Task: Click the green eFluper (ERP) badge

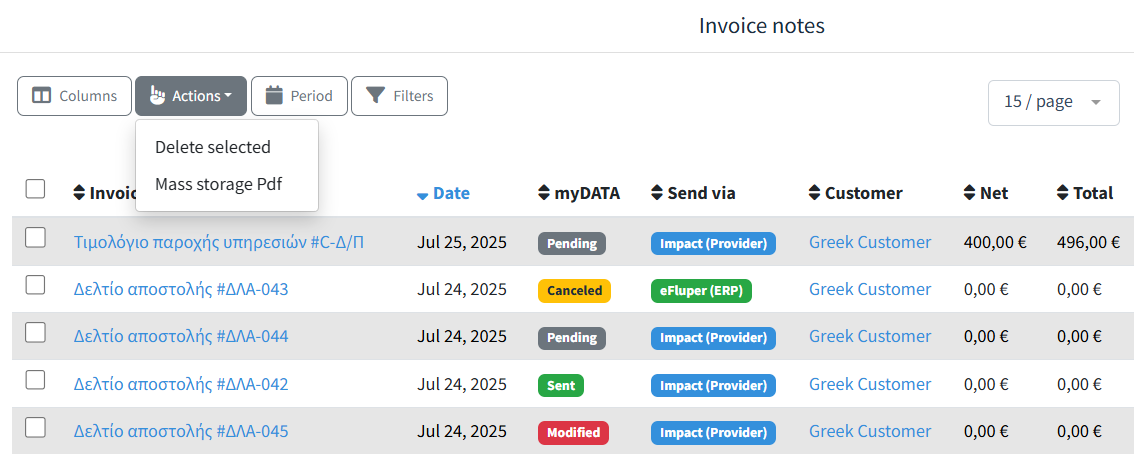Action: tap(700, 291)
